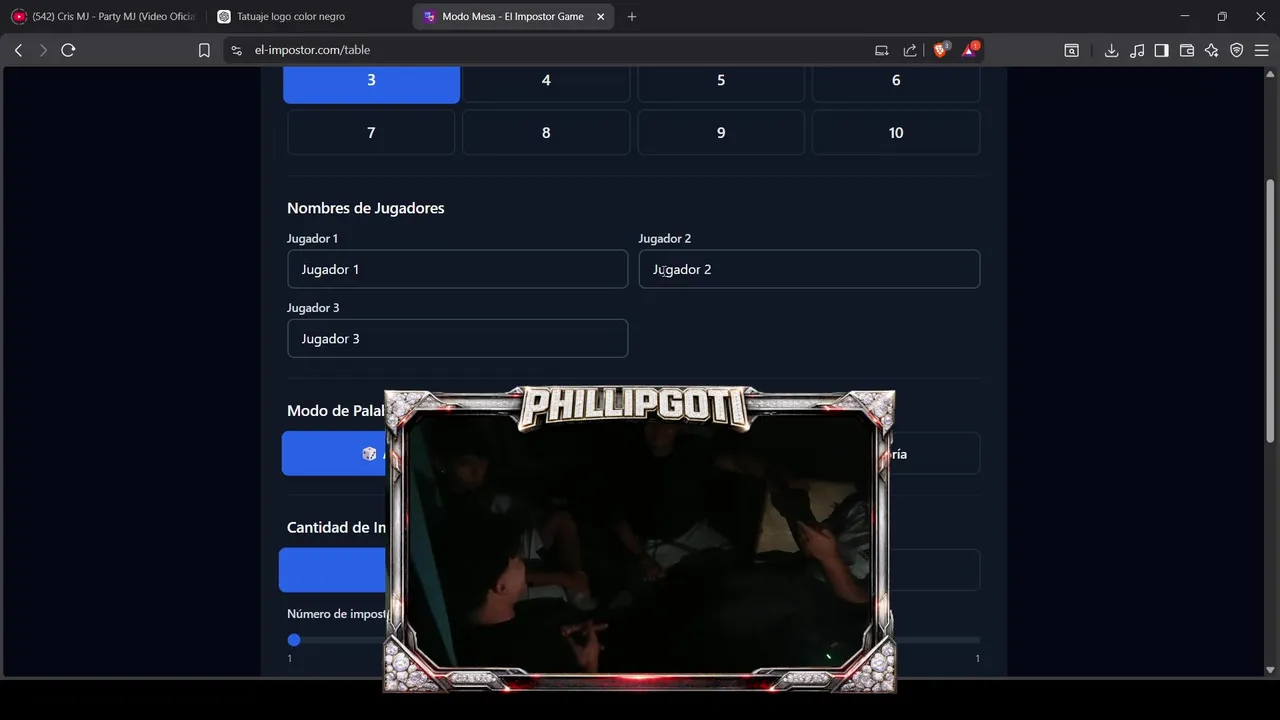This screenshot has width=1280, height=720.
Task: Restore down the browser window
Action: pyautogui.click(x=1222, y=16)
